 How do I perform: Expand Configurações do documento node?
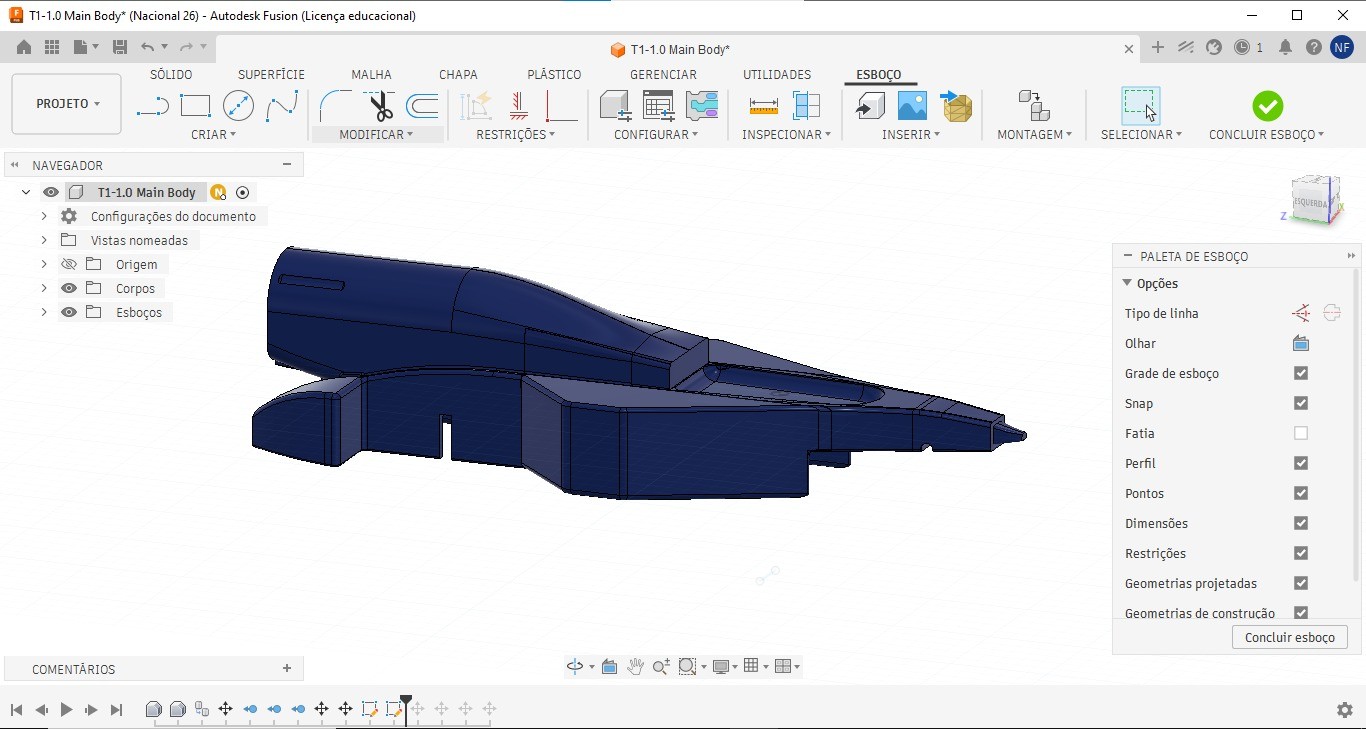point(44,216)
